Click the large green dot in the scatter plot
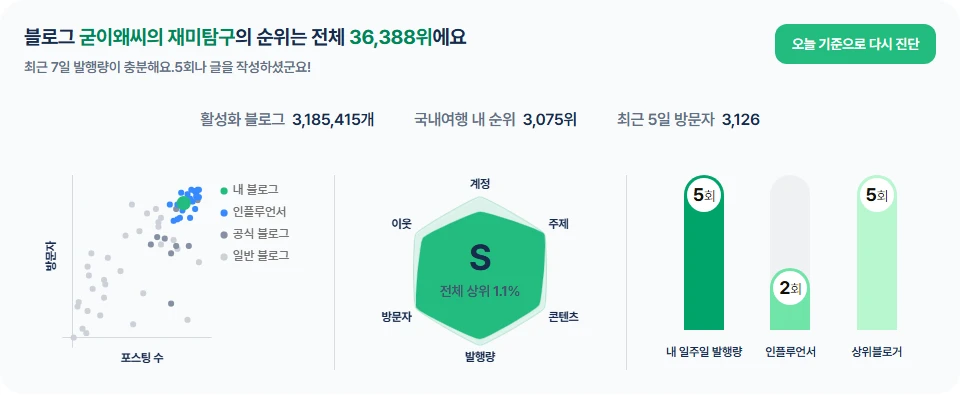960x395 pixels. [183, 204]
